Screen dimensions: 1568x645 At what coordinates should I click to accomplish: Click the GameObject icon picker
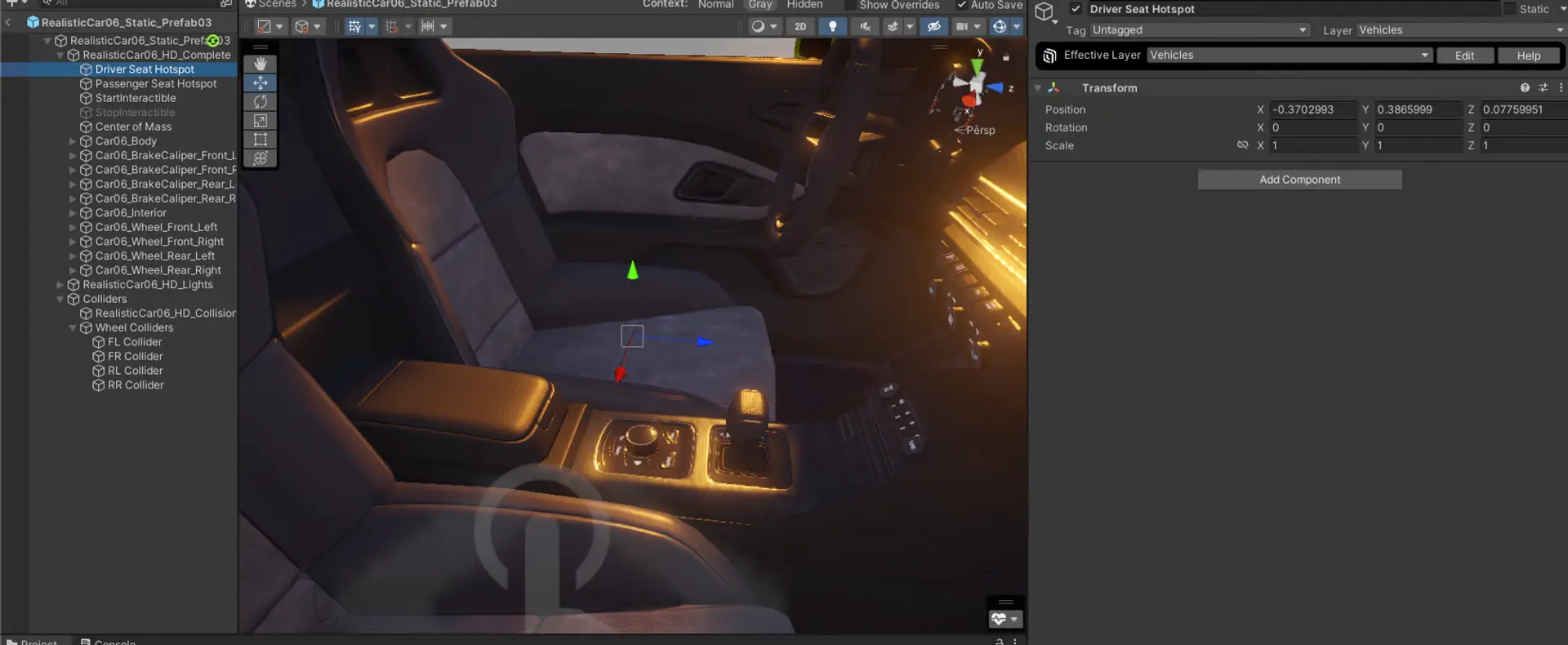[x=1046, y=13]
